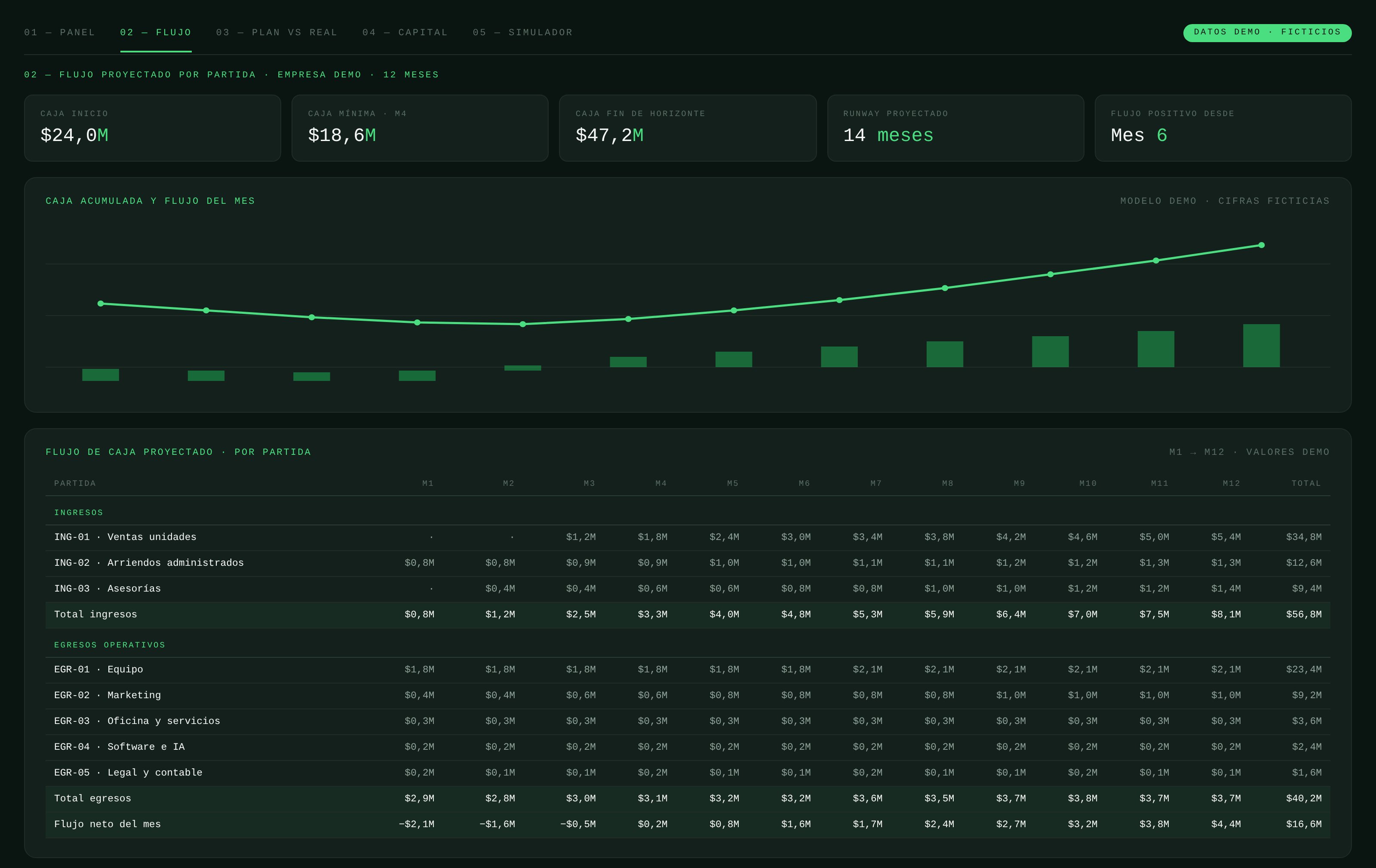
Task: Select the Caja Inicio $24,0M card
Action: pos(153,128)
